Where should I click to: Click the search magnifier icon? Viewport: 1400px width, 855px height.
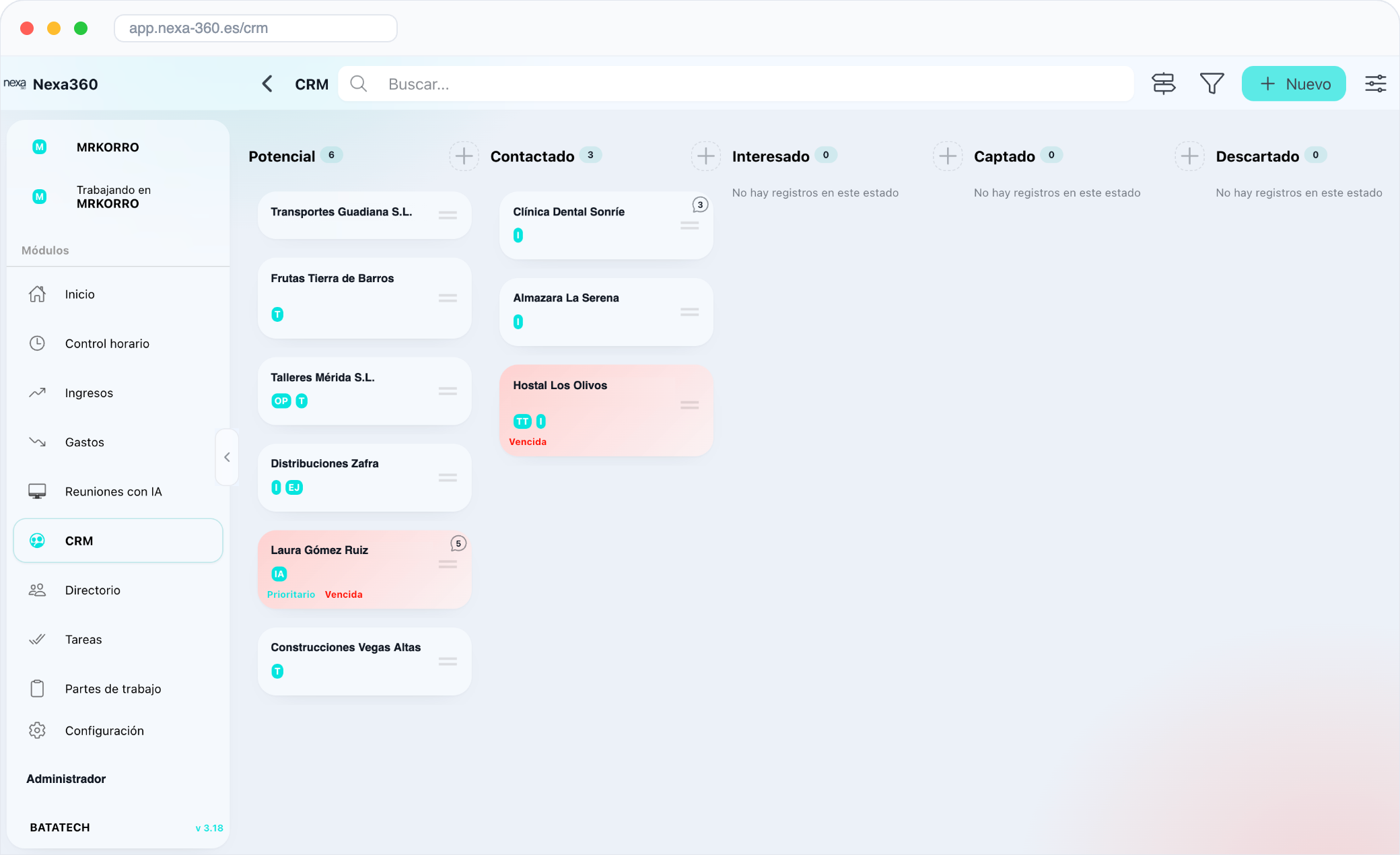359,83
